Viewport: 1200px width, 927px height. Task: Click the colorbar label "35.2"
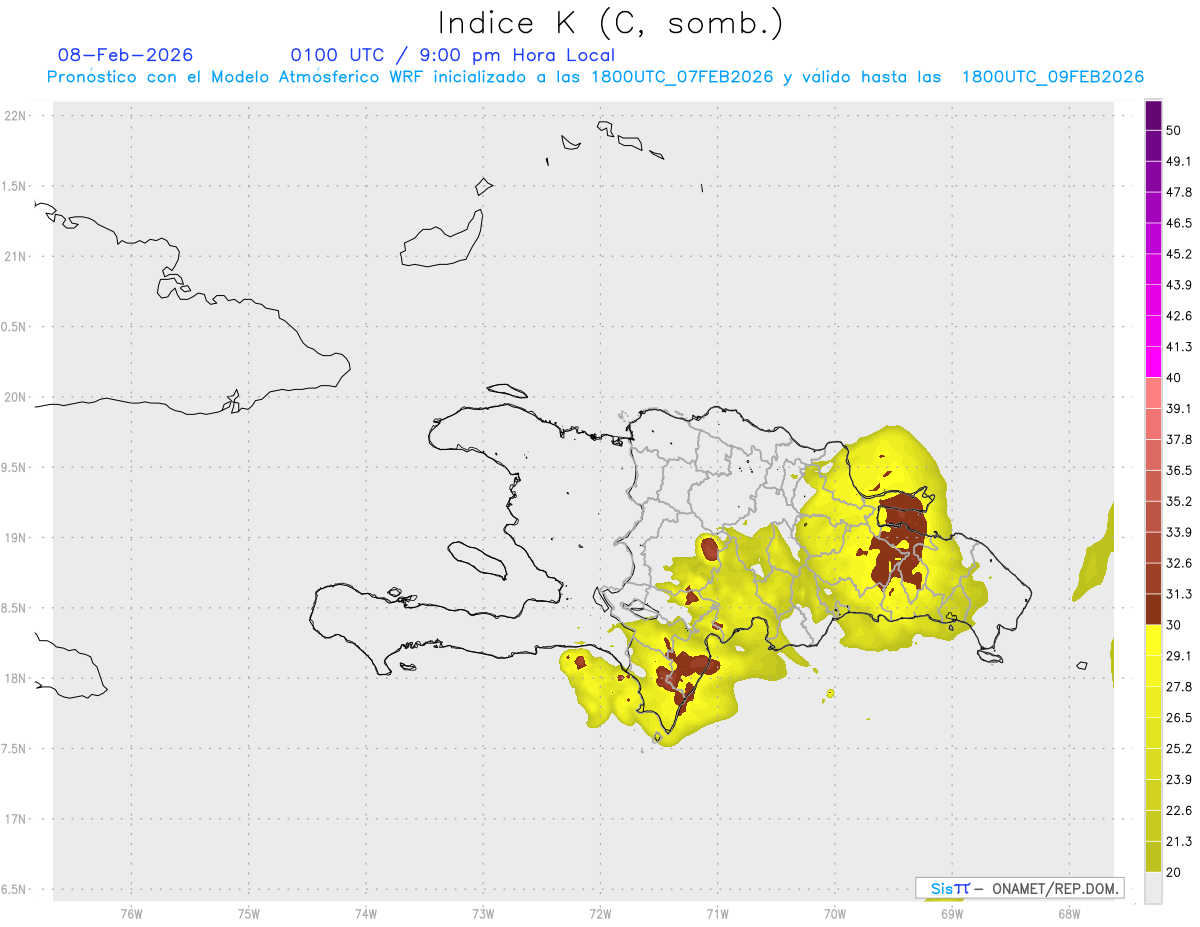(x=1179, y=501)
